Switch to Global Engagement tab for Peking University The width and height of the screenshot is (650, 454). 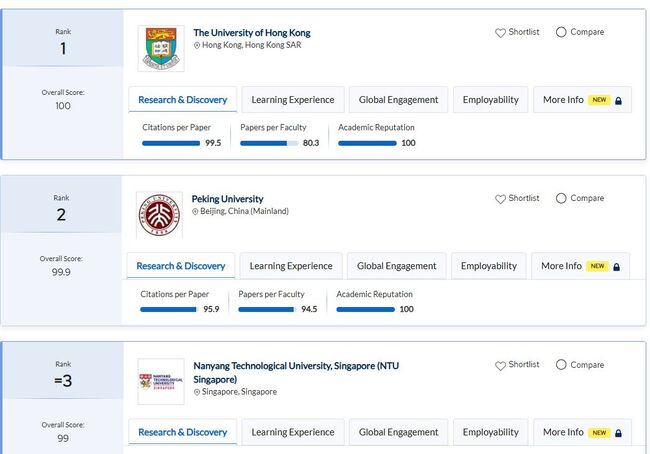click(396, 266)
